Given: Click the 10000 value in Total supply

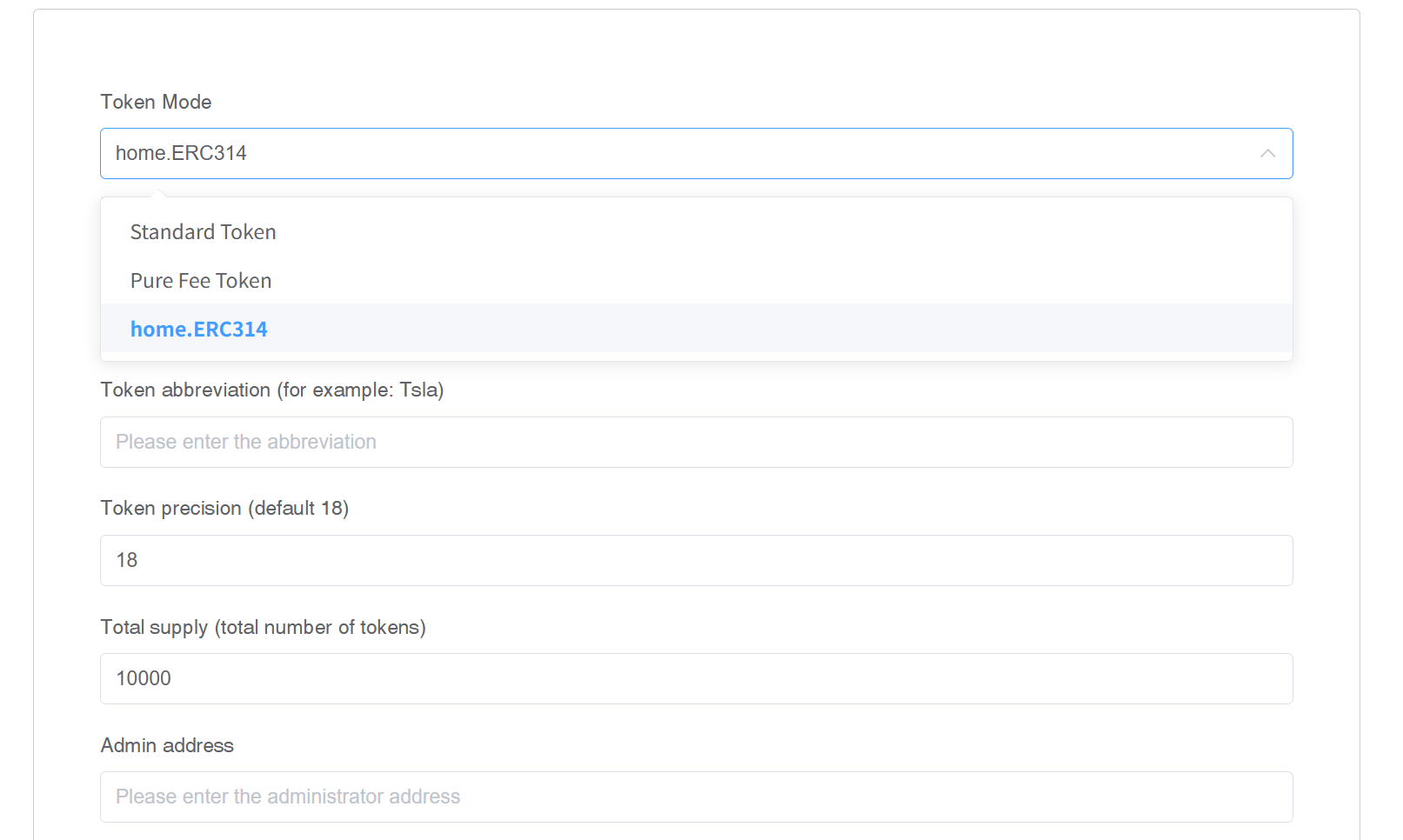Looking at the screenshot, I should (144, 679).
